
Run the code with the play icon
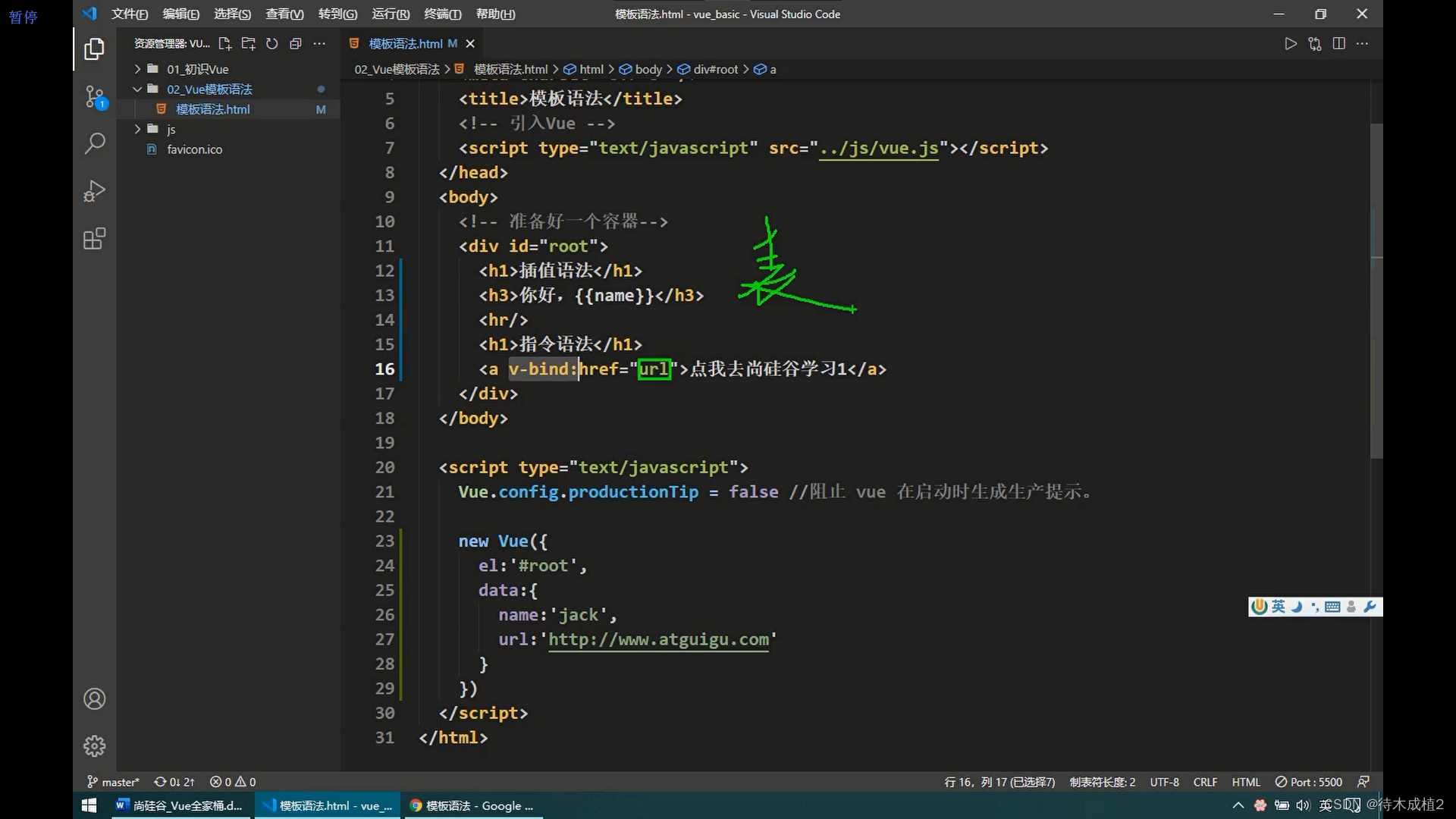click(x=1291, y=44)
